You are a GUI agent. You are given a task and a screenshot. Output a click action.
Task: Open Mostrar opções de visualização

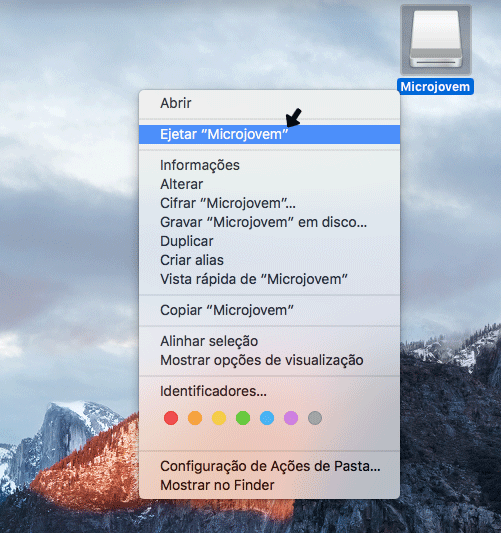269,360
